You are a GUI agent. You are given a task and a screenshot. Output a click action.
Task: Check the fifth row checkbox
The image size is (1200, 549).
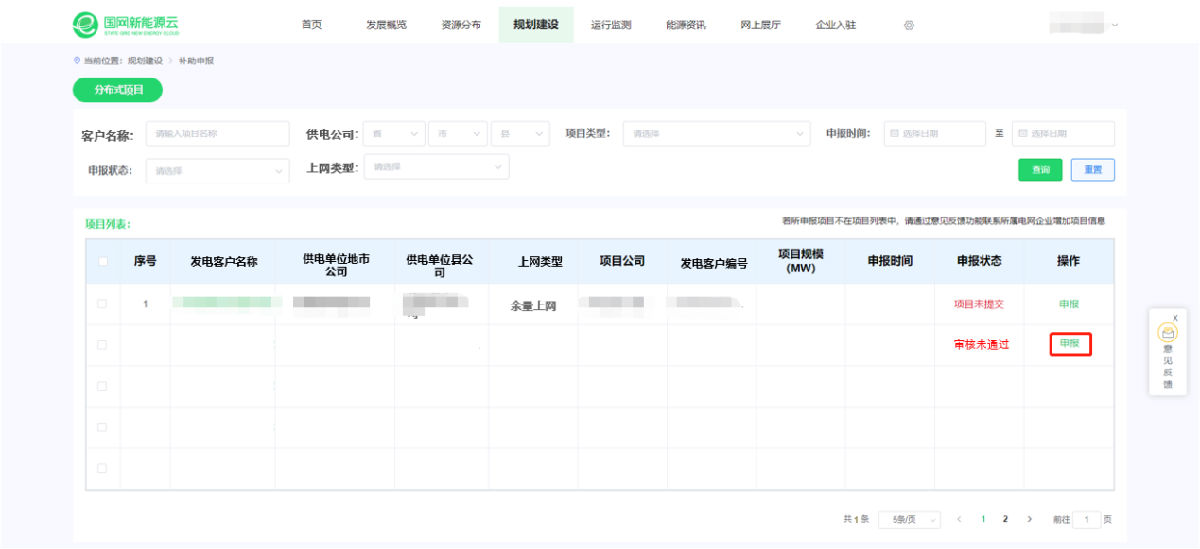tap(102, 468)
